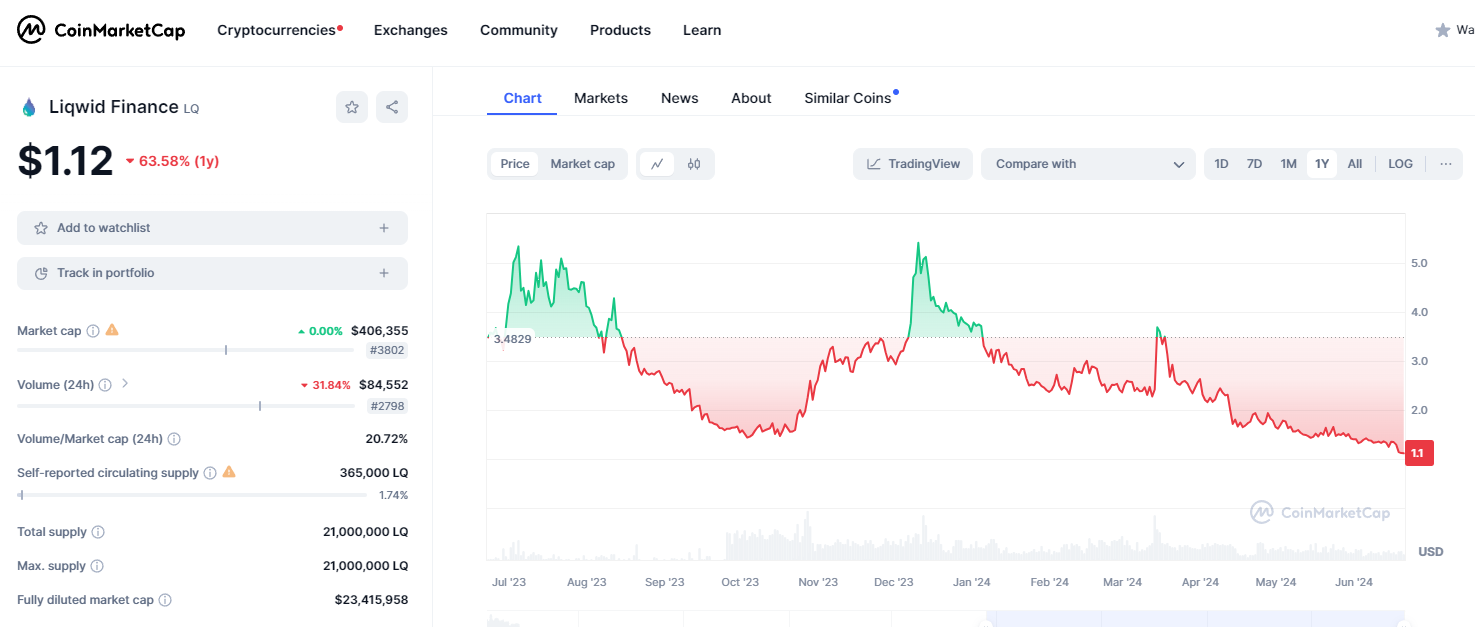Switch the chart to Market cap view
Viewport: 1475px width, 627px height.
(582, 164)
